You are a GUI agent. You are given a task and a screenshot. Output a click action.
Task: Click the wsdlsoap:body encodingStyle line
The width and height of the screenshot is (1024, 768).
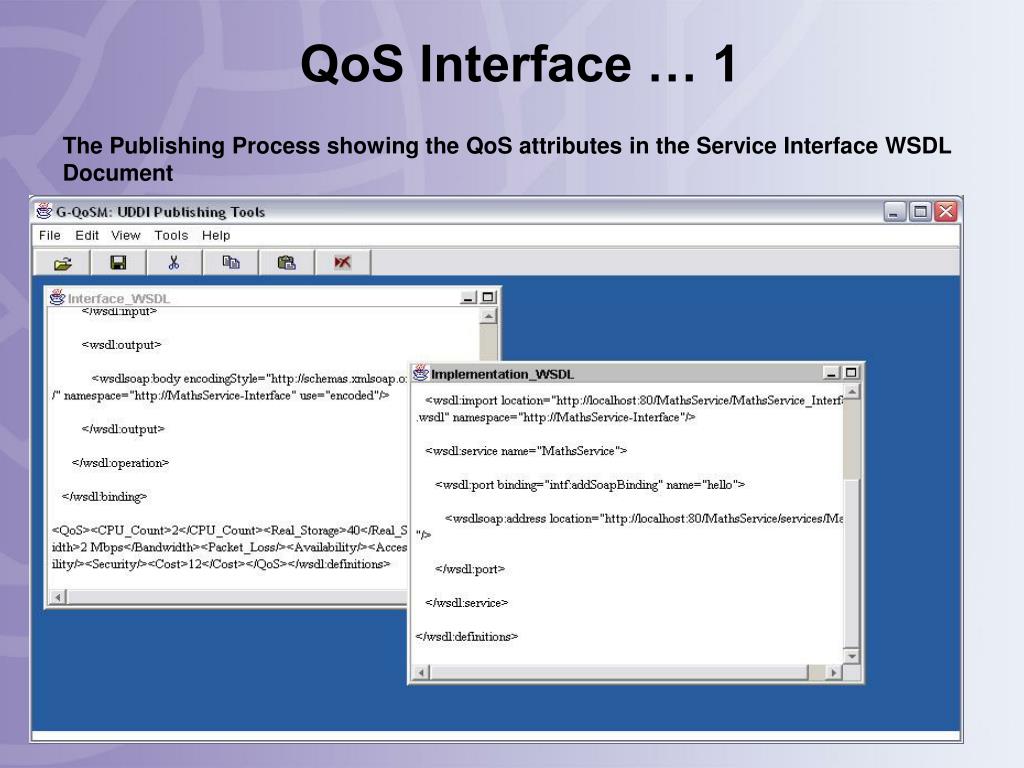click(249, 379)
